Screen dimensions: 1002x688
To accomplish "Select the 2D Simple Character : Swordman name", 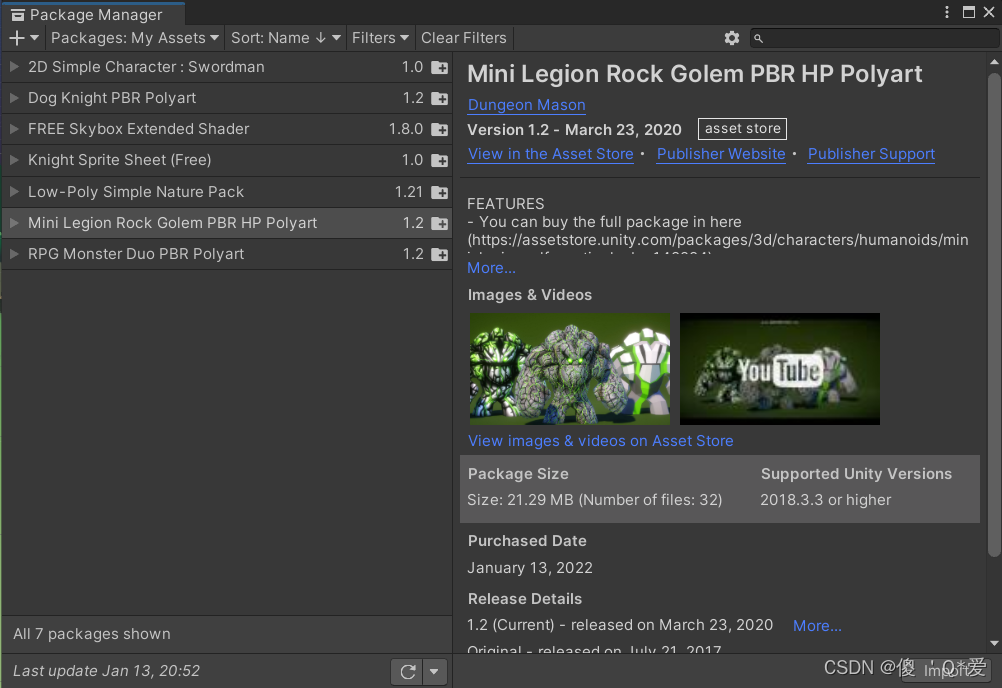I will 146,66.
